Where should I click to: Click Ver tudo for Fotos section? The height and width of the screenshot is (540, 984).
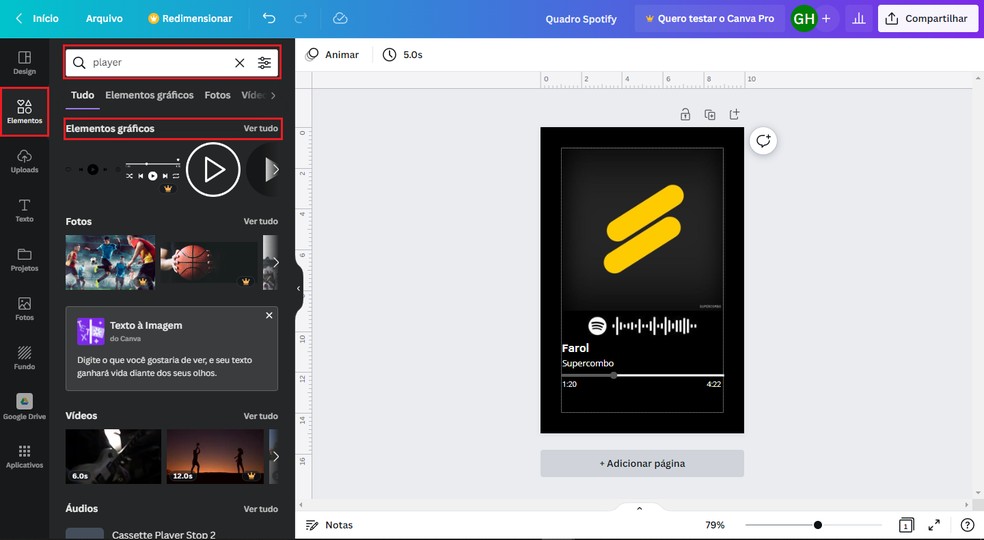click(260, 222)
